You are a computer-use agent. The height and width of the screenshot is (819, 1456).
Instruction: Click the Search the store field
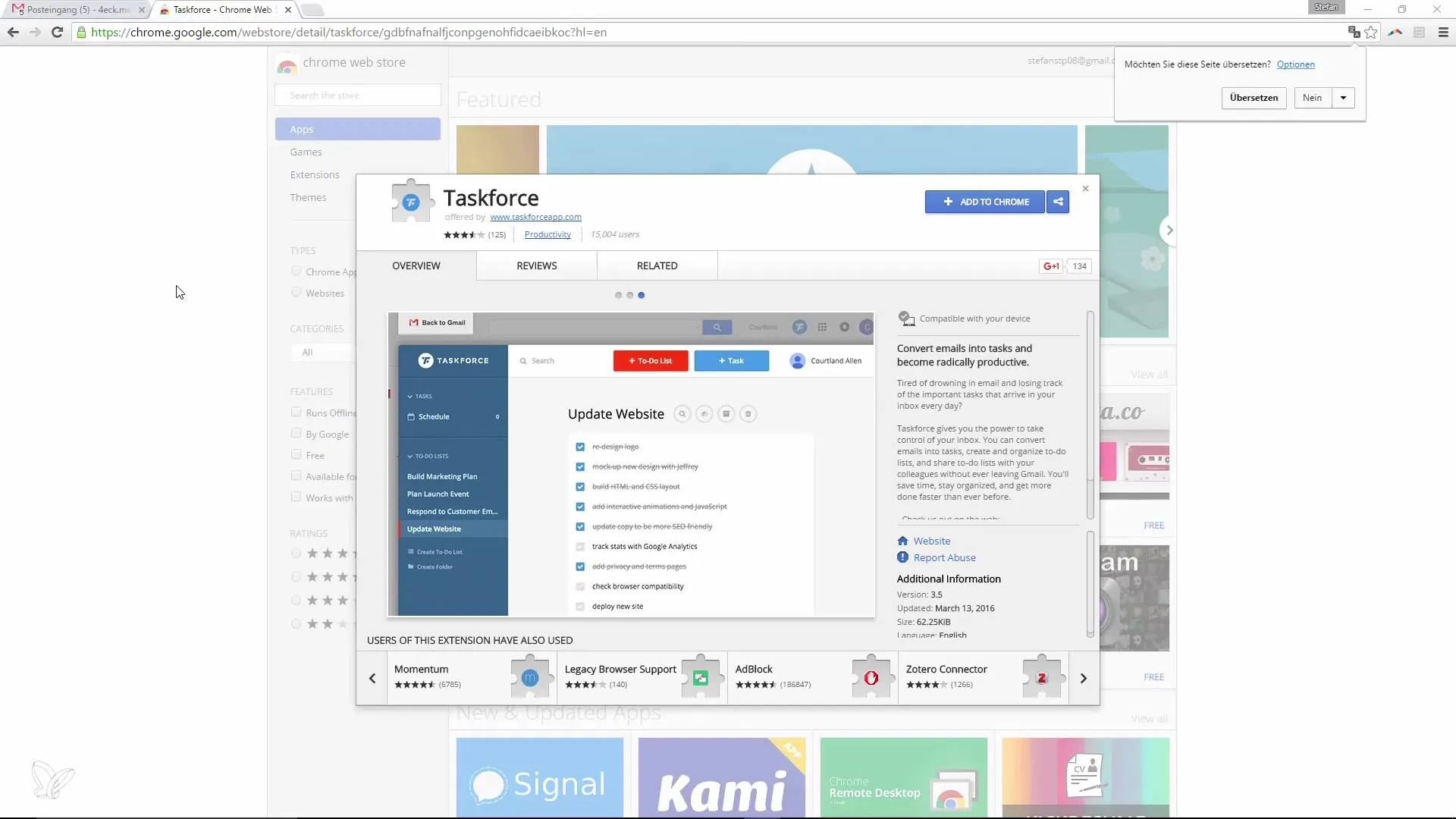click(x=358, y=95)
